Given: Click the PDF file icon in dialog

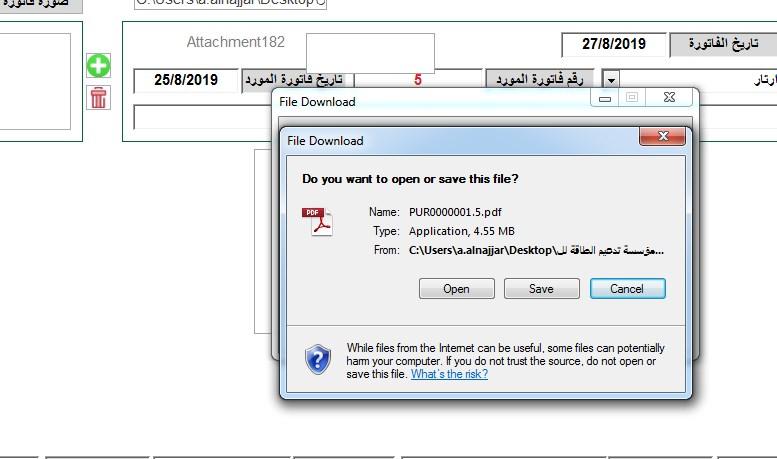Looking at the screenshot, I should (x=317, y=222).
